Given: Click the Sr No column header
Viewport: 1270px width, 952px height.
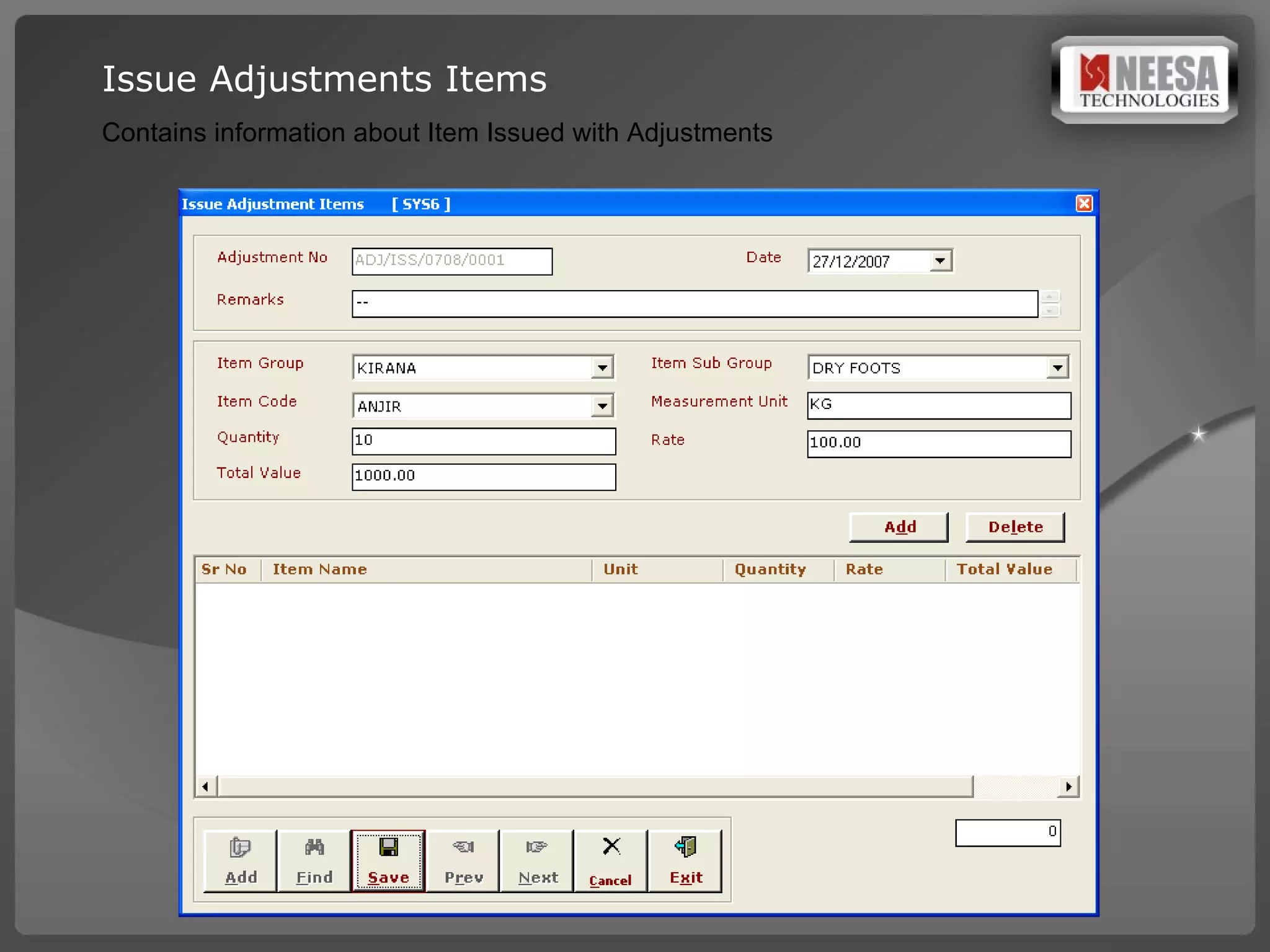Looking at the screenshot, I should point(228,570).
